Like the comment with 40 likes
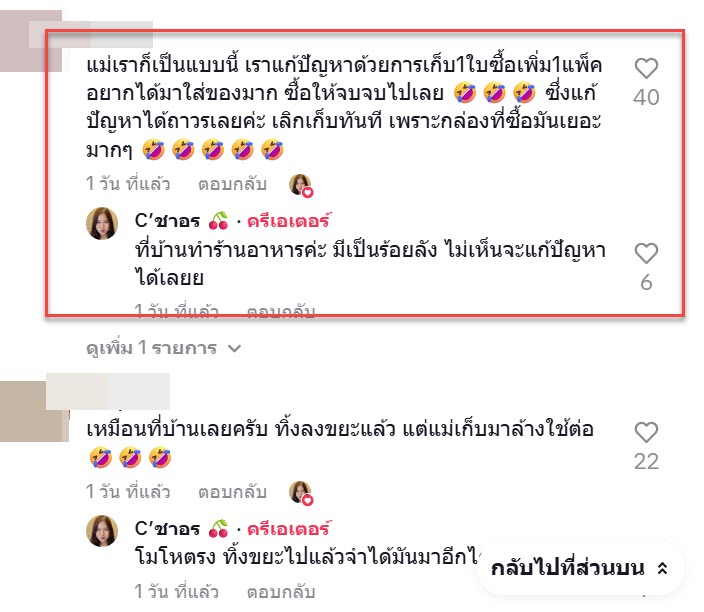Viewport: 704px width, 612px height. point(646,69)
